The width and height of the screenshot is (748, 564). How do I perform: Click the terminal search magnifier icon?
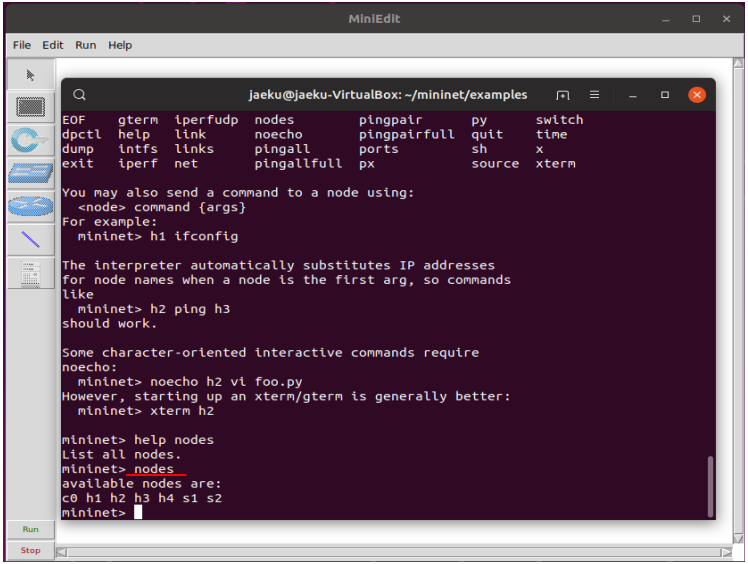pos(79,94)
